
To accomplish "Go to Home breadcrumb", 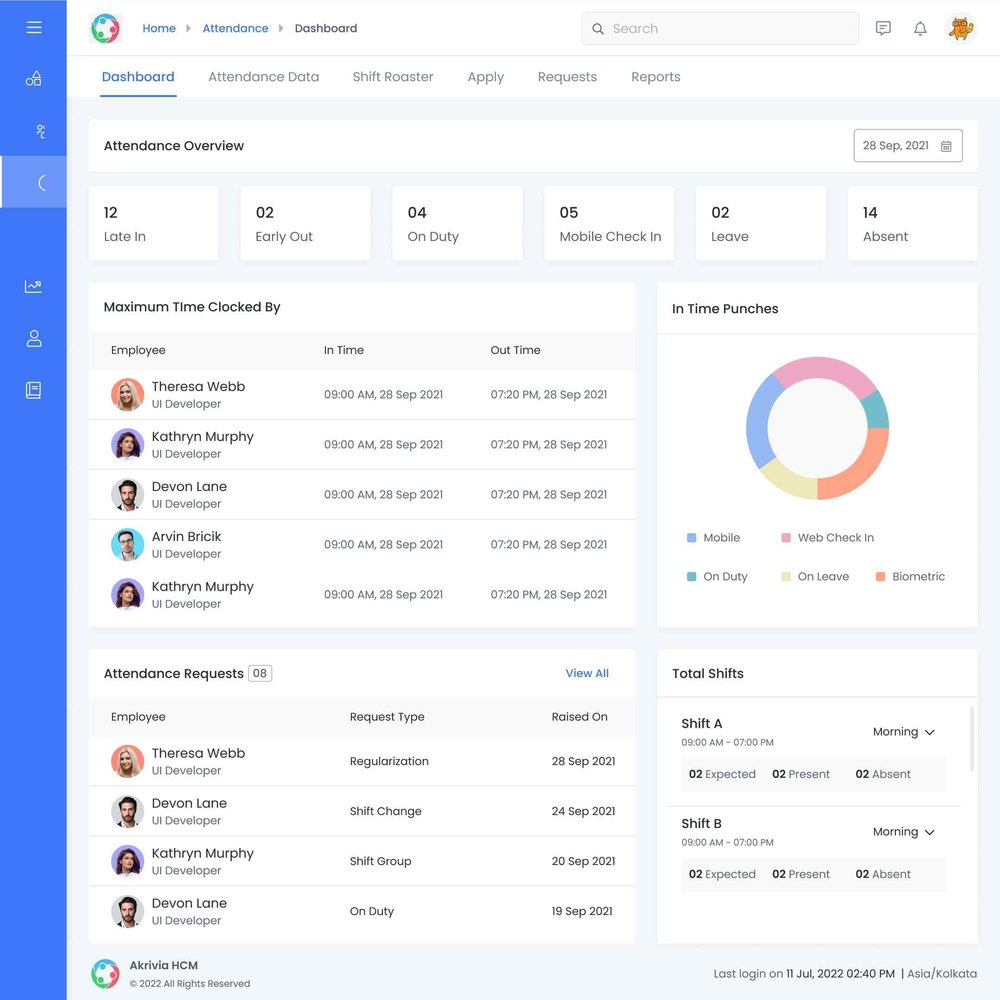I will pyautogui.click(x=159, y=28).
